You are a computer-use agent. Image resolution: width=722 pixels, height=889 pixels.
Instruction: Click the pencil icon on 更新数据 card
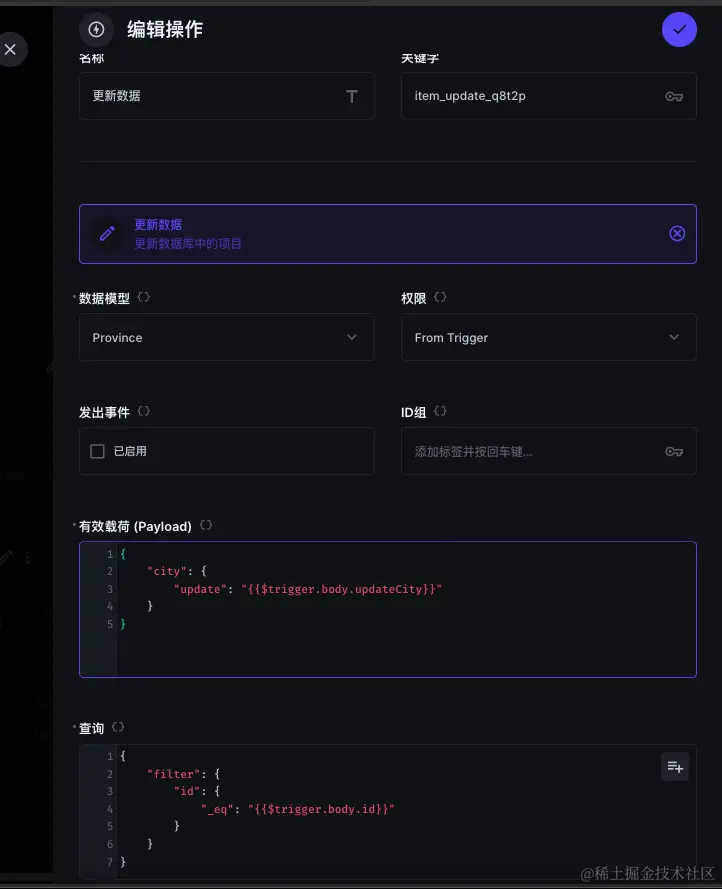[x=107, y=234]
